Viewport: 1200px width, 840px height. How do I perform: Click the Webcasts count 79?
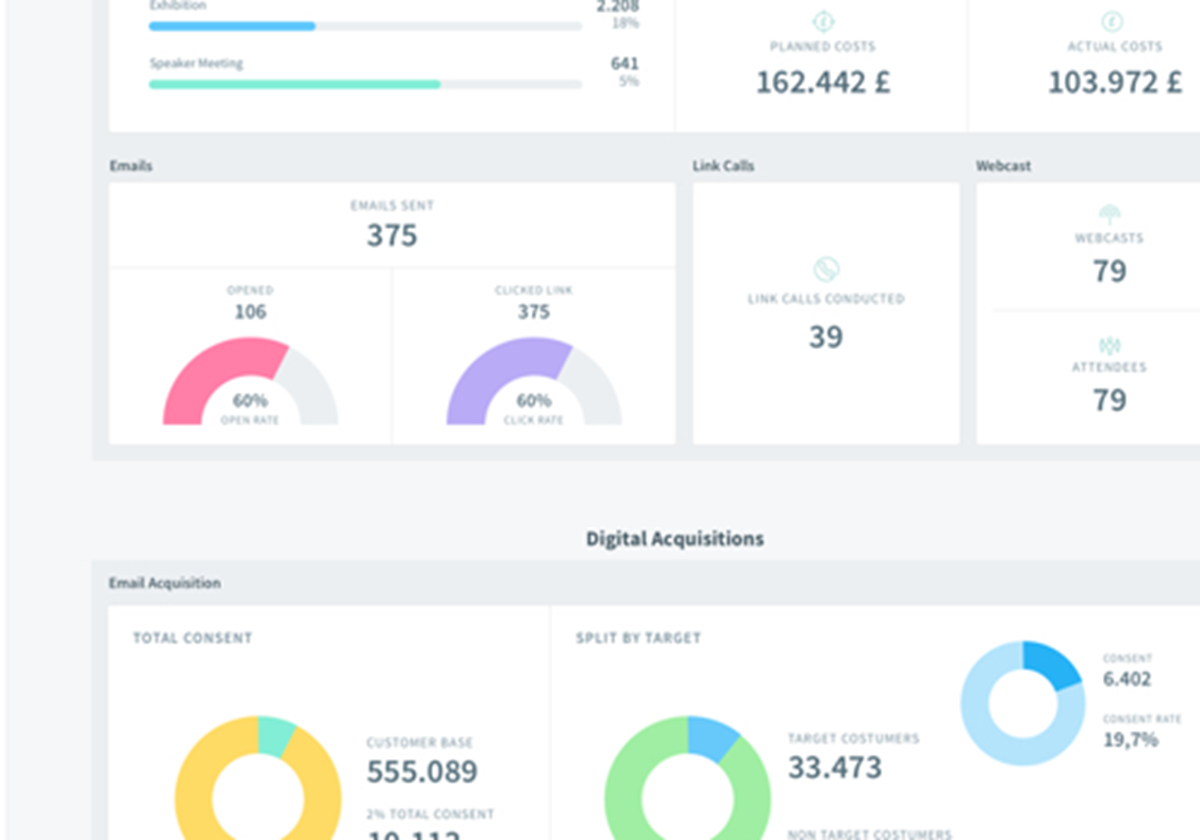pyautogui.click(x=1109, y=271)
